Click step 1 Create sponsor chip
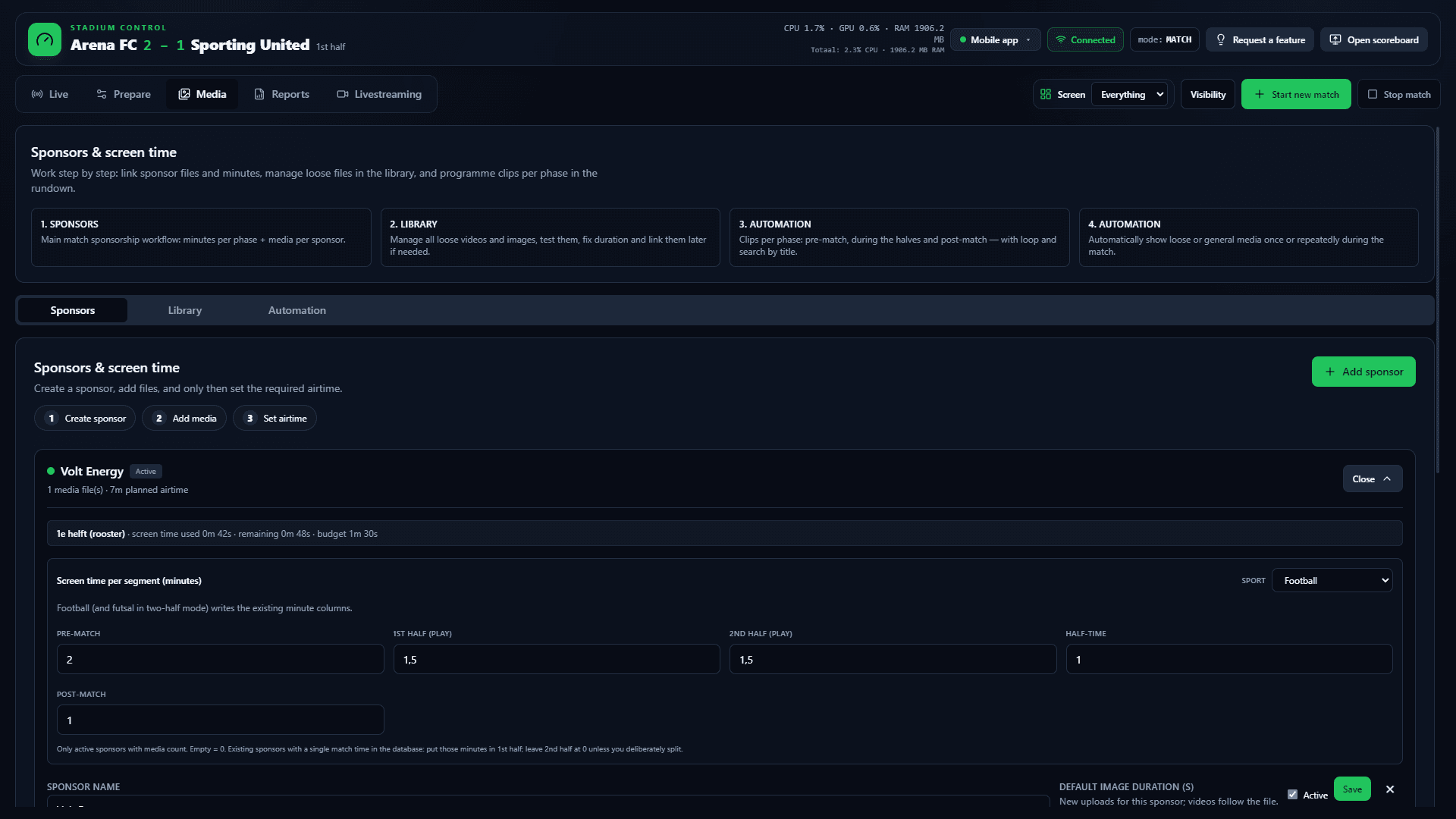Viewport: 1456px width, 819px height. click(x=85, y=418)
